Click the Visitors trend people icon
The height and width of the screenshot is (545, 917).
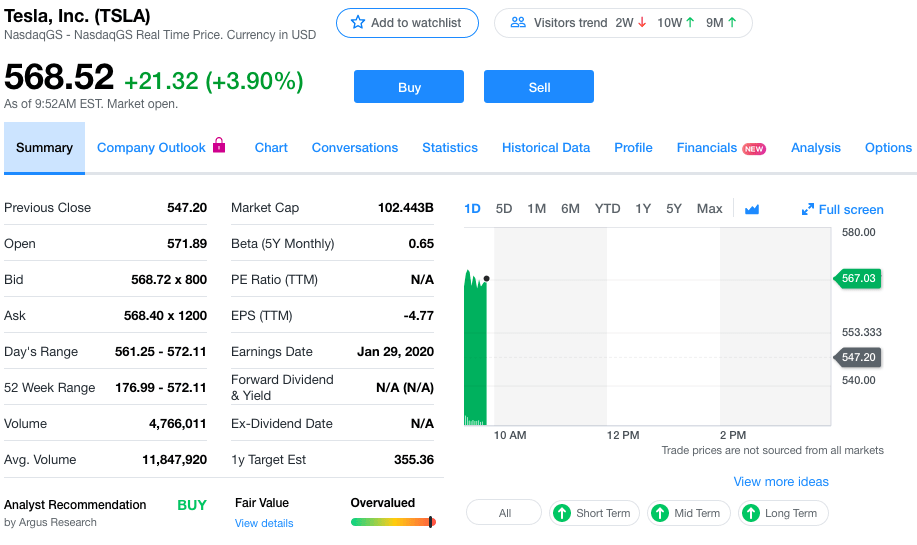(518, 22)
